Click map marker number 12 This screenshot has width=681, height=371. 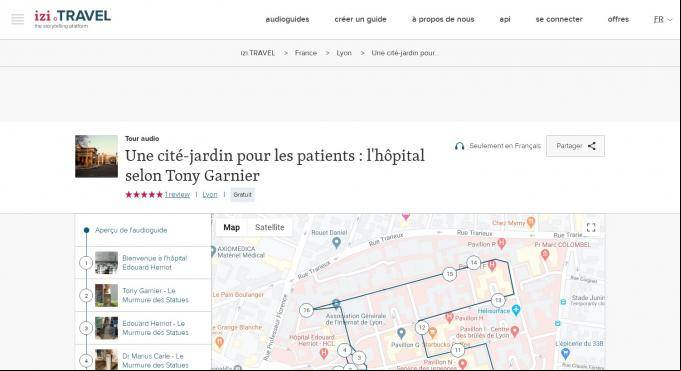[422, 328]
